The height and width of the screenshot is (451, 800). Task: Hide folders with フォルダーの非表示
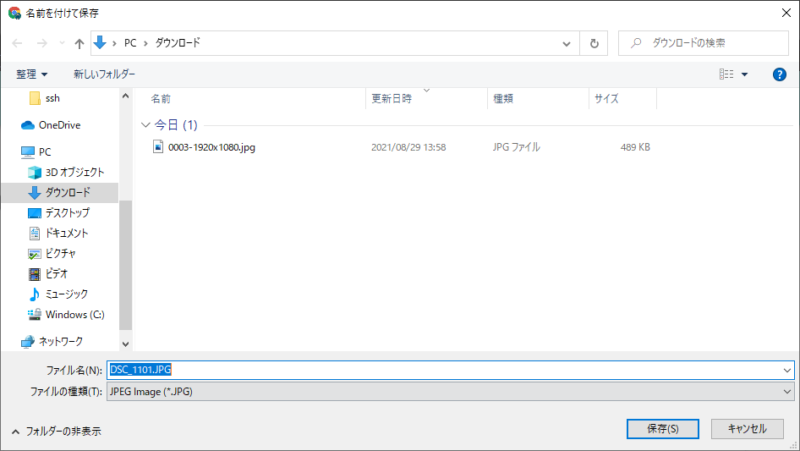pyautogui.click(x=56, y=431)
